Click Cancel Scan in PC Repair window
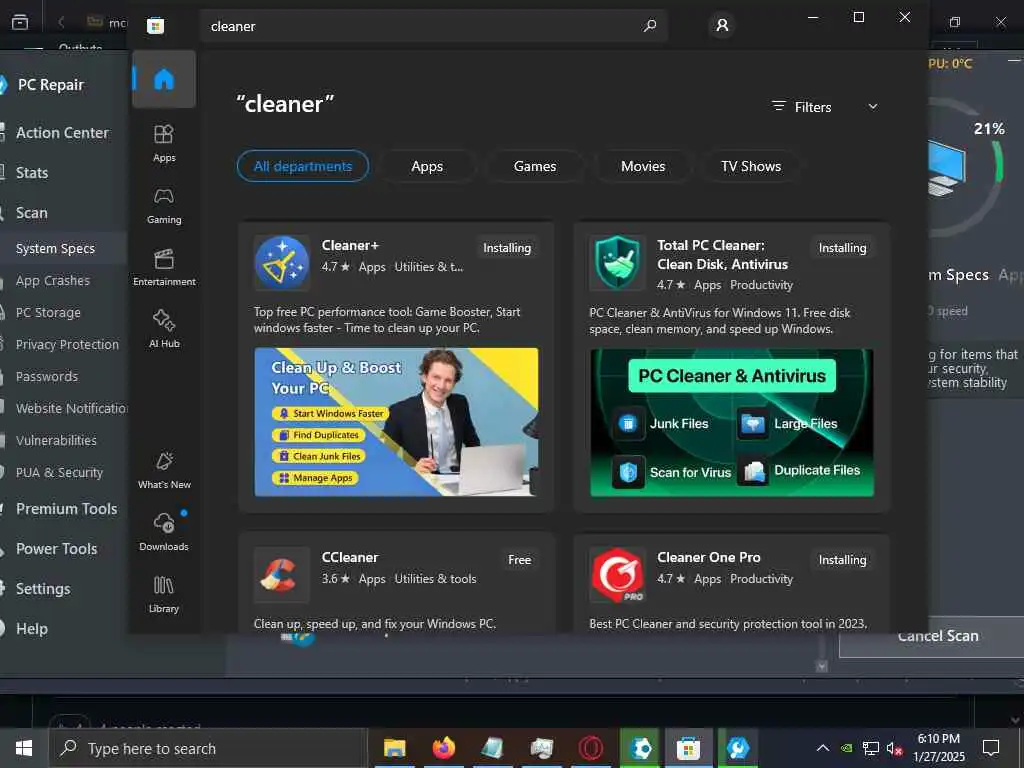Viewport: 1024px width, 768px height. click(938, 636)
